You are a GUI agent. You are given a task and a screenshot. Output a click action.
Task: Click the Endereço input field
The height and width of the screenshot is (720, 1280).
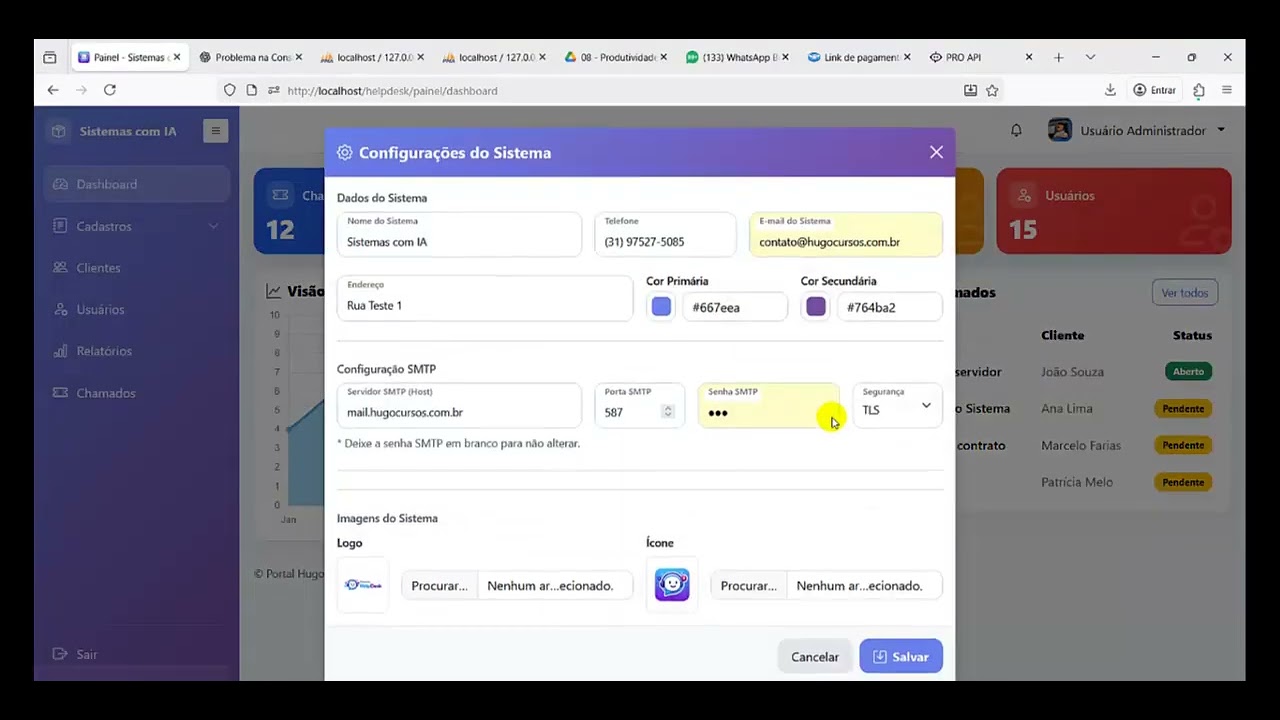pos(485,298)
